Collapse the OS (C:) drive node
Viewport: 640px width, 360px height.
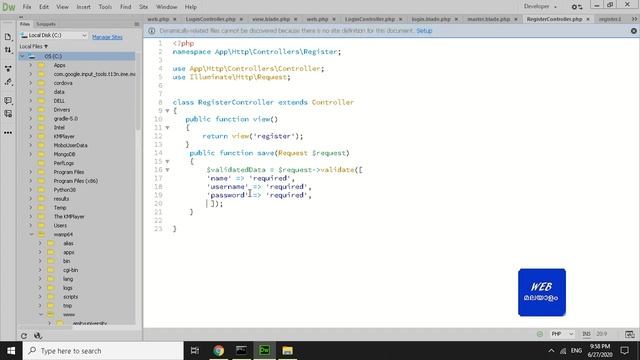click(22, 56)
